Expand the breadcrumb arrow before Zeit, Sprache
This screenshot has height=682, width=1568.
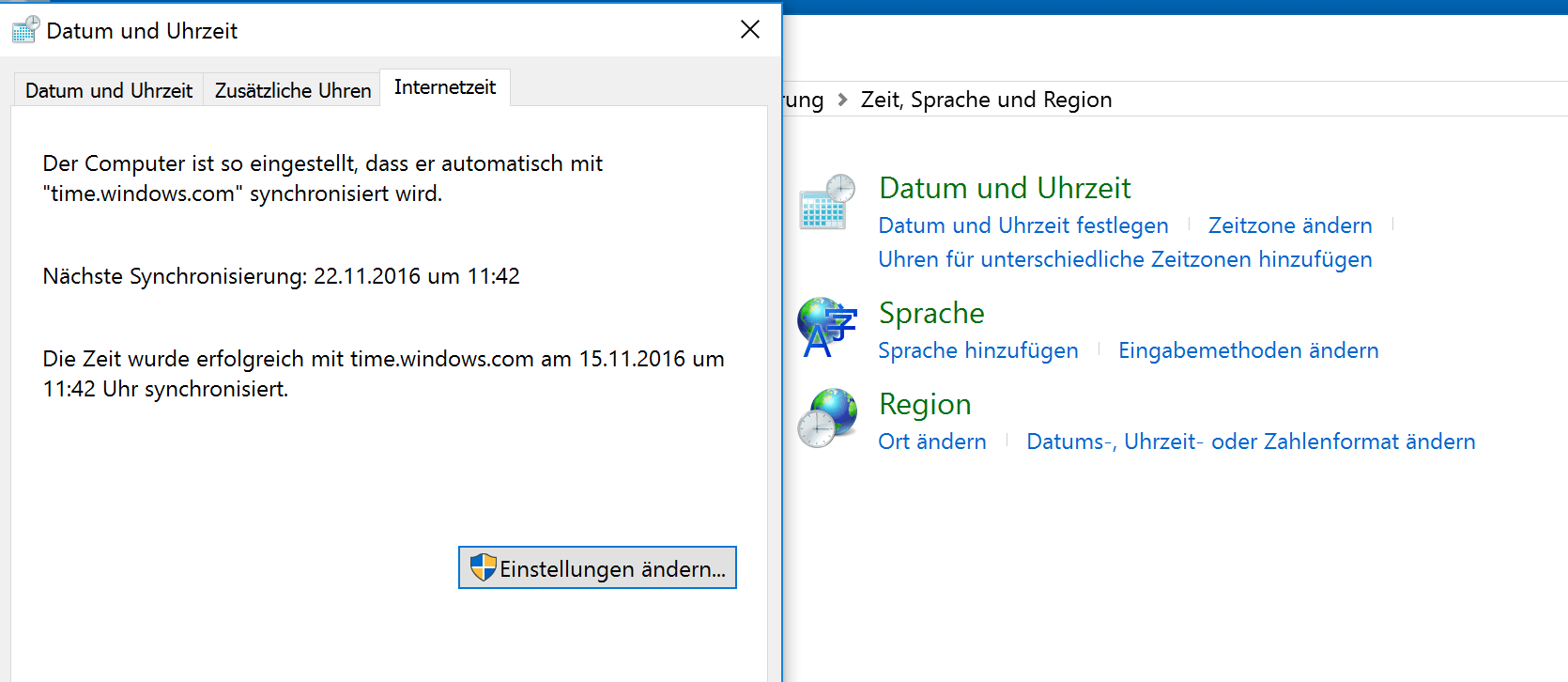842,100
